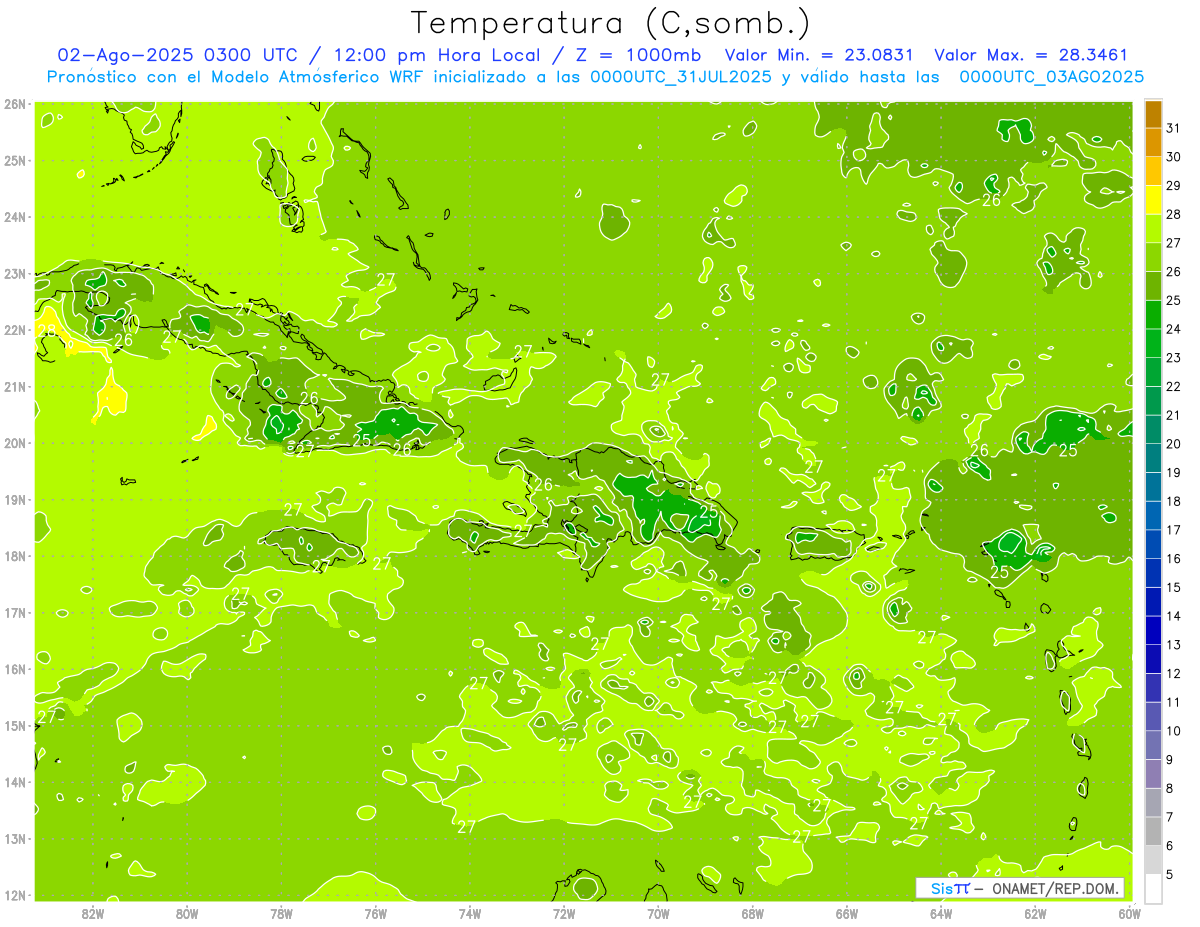
Task: Click the "82W" longitude axis label
Action: click(x=93, y=913)
